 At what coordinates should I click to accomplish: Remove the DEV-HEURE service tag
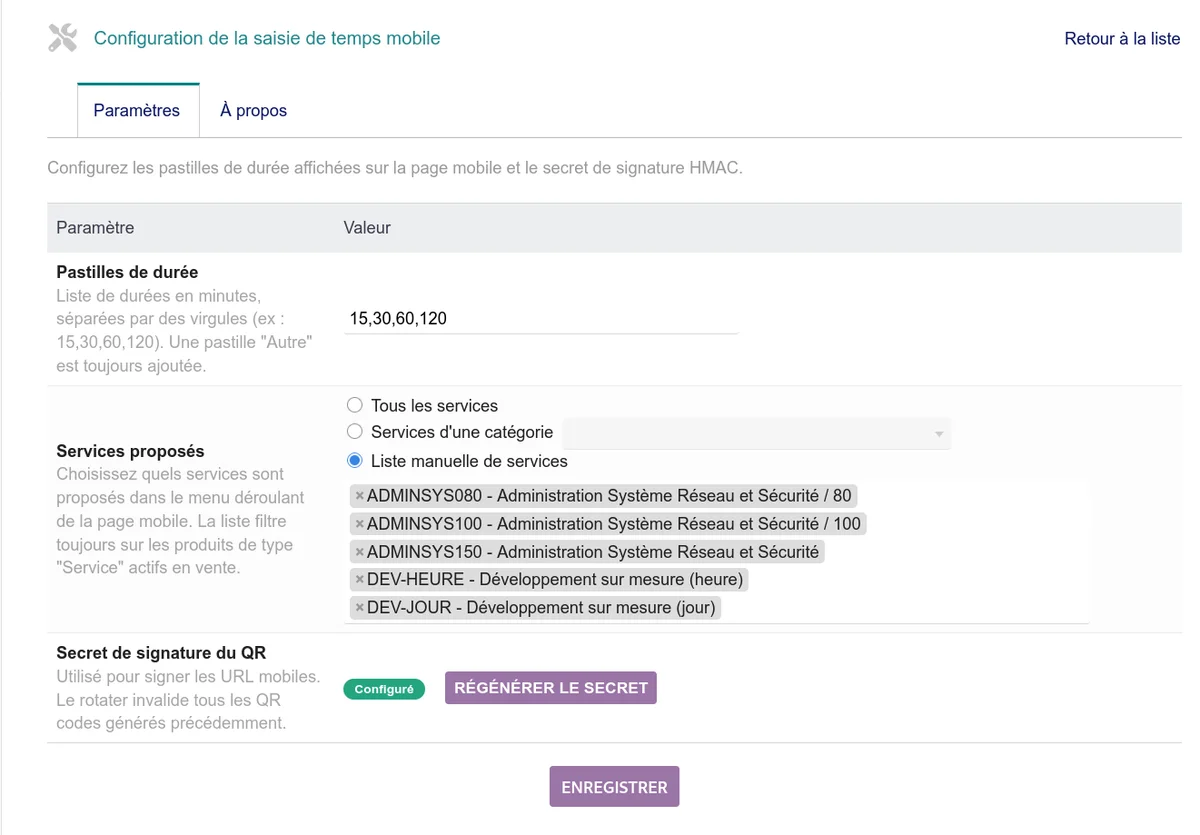pos(360,580)
